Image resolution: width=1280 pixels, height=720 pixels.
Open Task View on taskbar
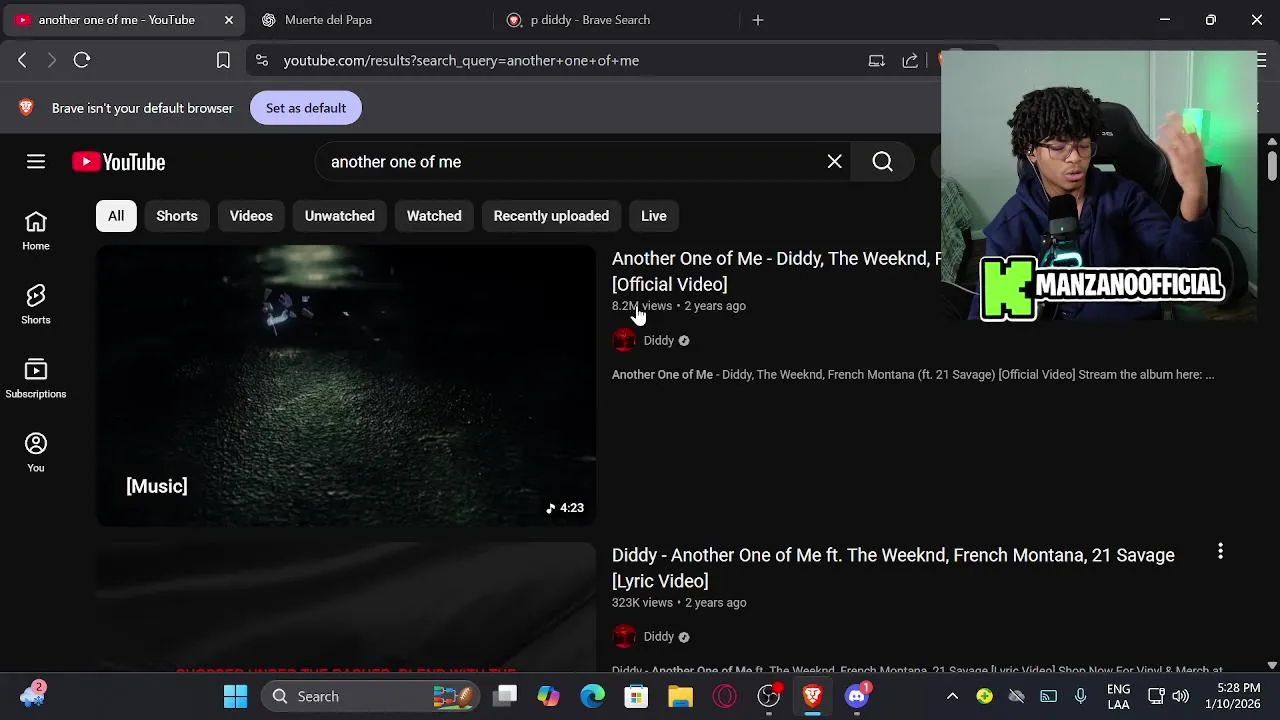tap(505, 696)
